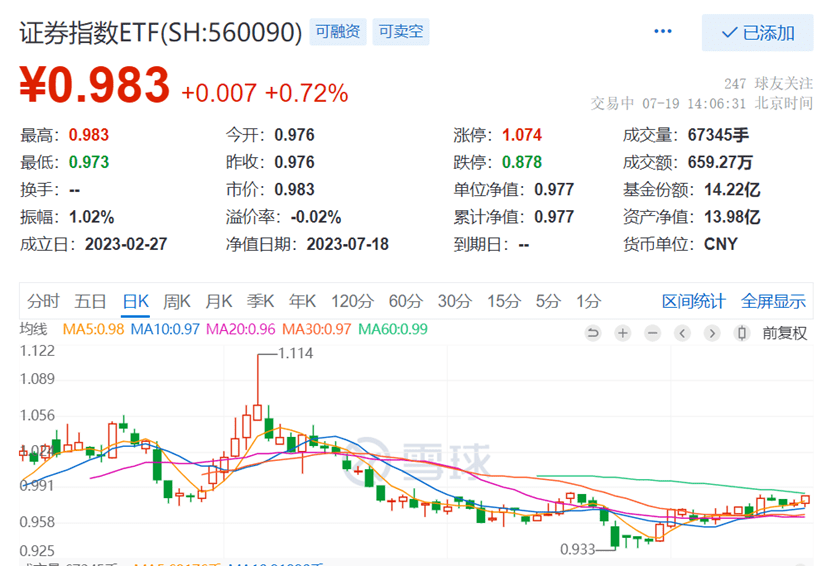This screenshot has width=831, height=566.
Task: Select the 年K chart tab
Action: click(x=302, y=301)
